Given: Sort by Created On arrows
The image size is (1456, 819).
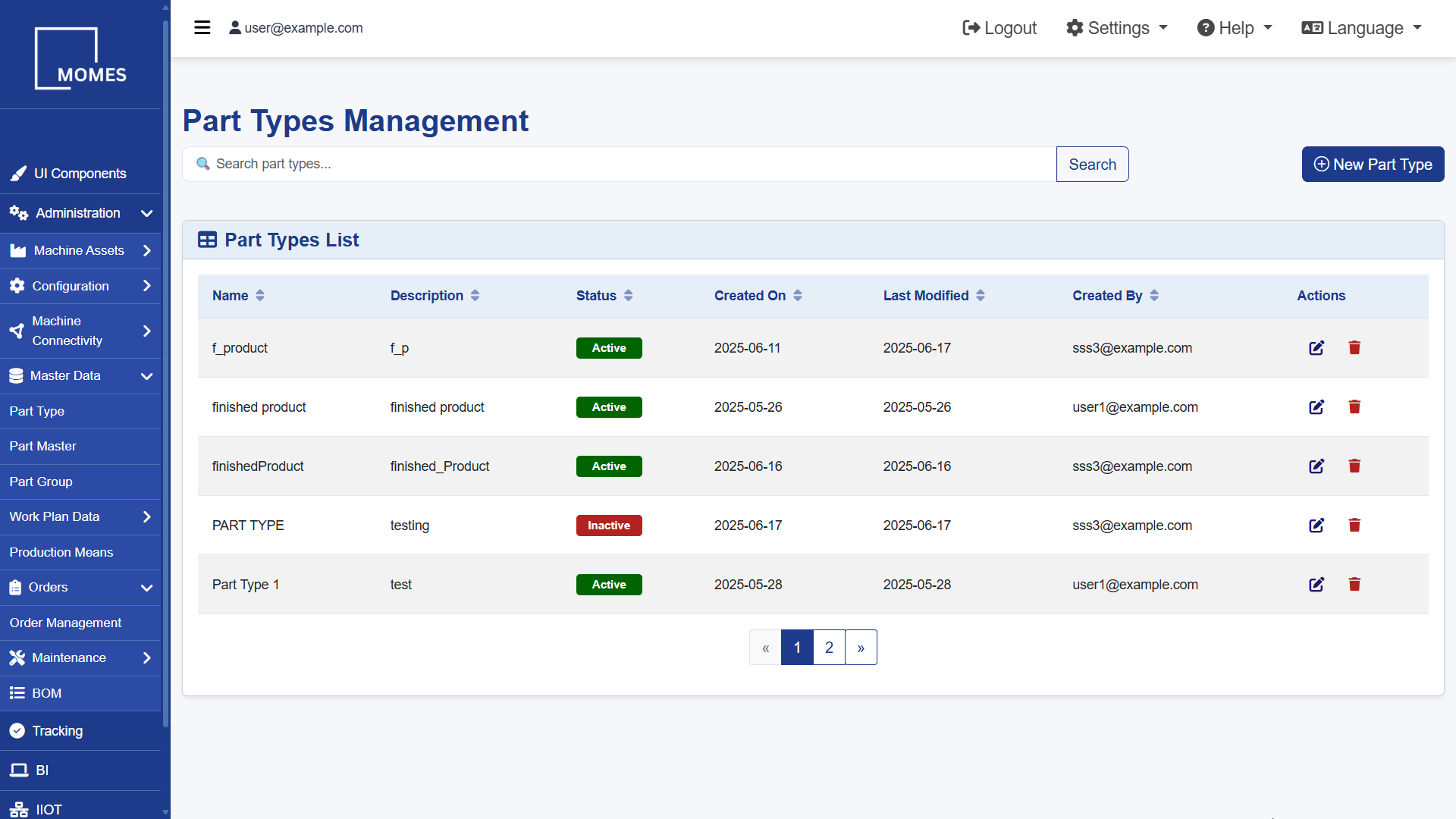Looking at the screenshot, I should tap(798, 296).
